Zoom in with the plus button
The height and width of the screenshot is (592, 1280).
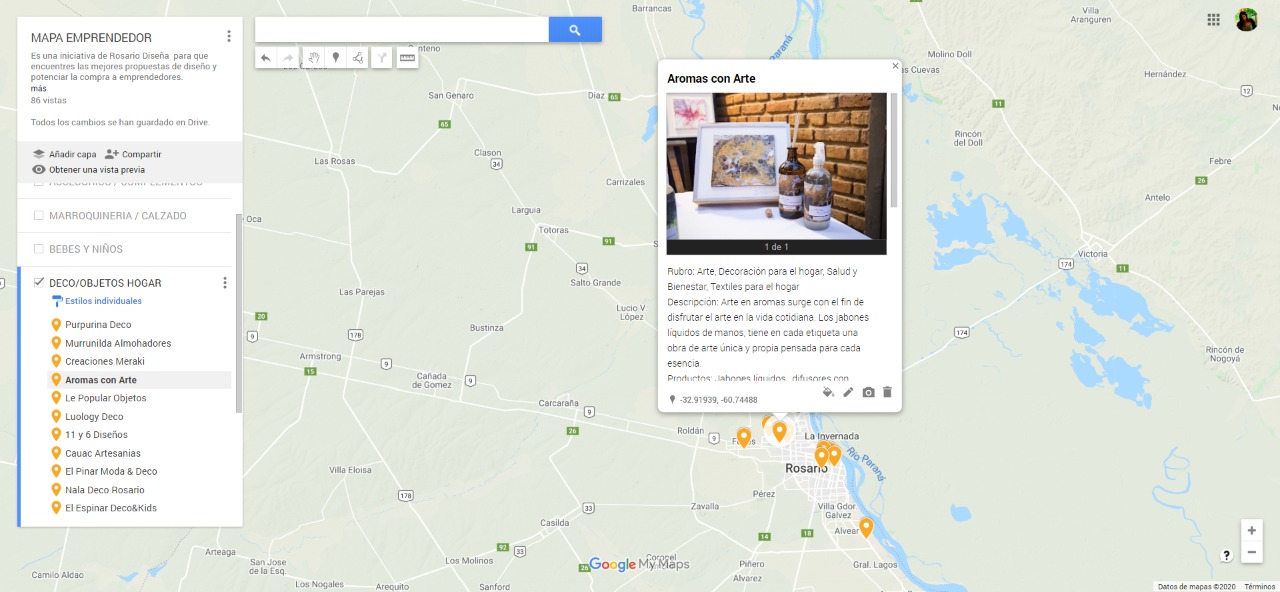point(1251,530)
